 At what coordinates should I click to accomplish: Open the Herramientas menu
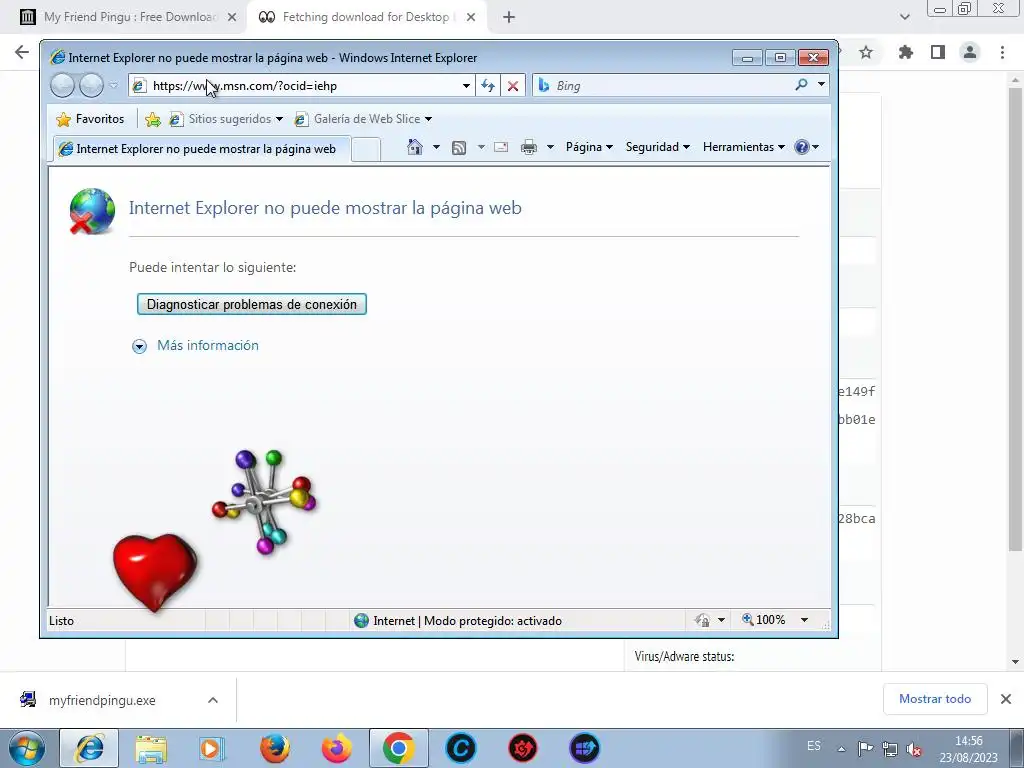tap(744, 147)
